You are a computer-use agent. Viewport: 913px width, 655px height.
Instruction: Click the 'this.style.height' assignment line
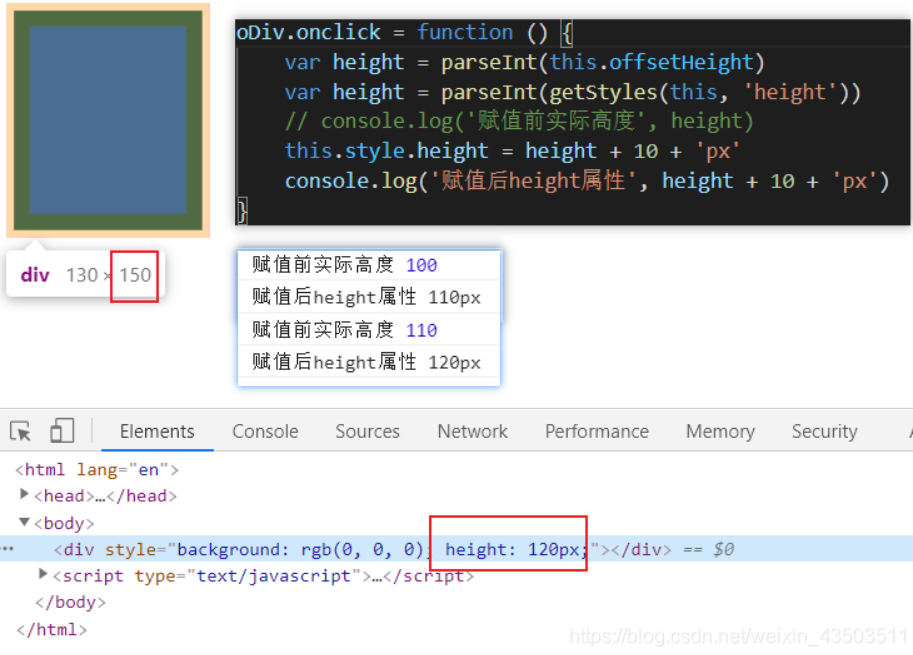pos(512,151)
